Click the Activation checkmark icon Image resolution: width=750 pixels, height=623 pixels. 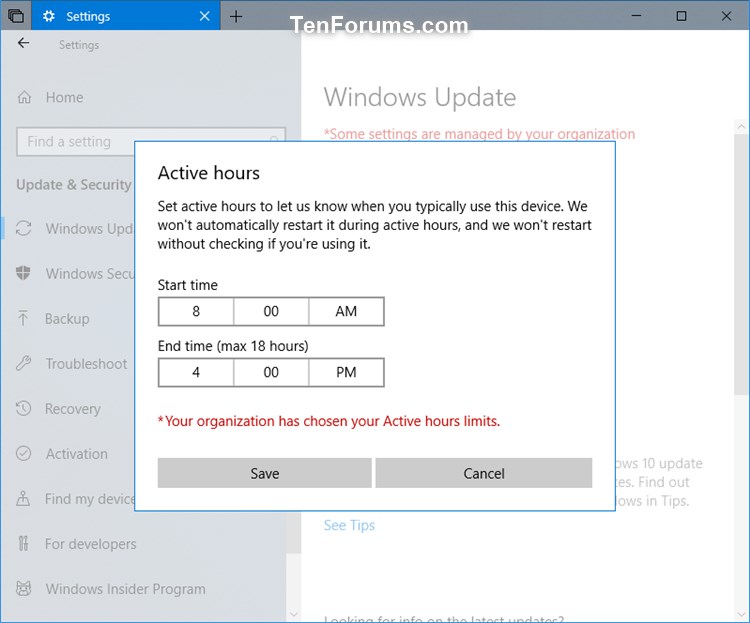[x=23, y=453]
